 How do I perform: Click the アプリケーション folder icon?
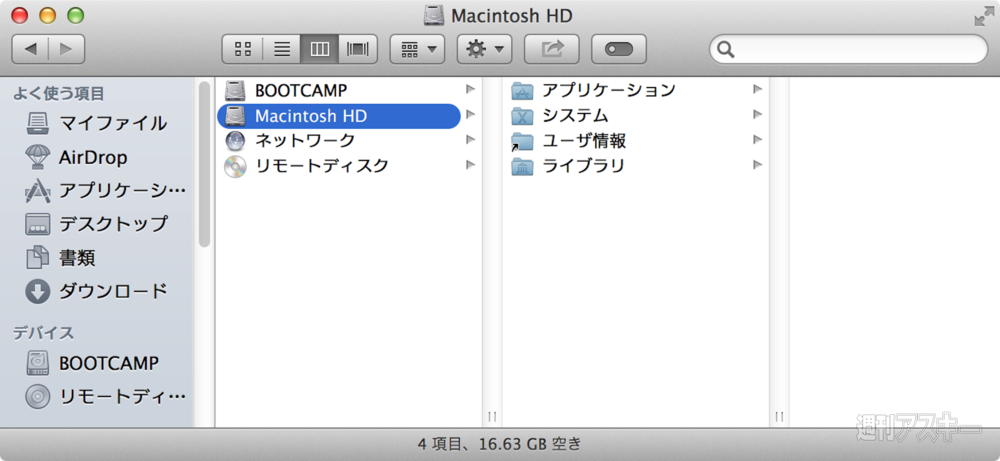coord(522,91)
